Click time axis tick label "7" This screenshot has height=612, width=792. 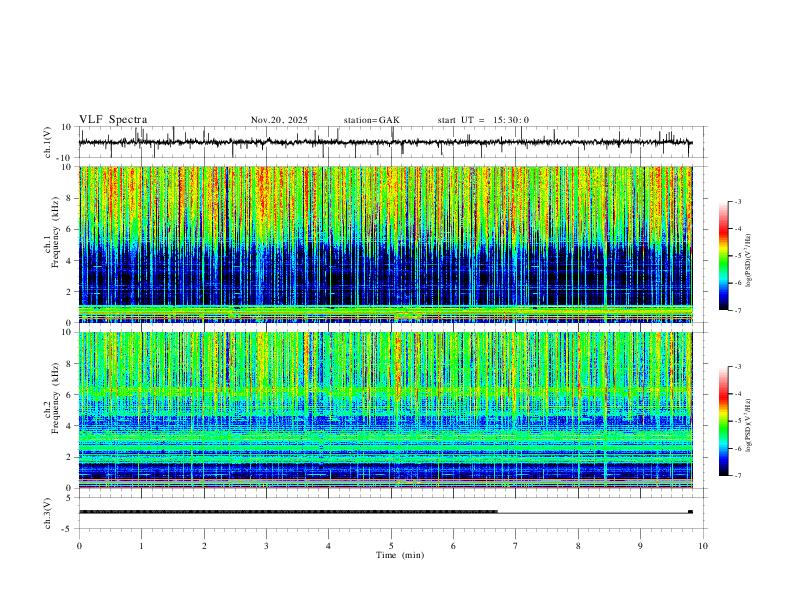pos(516,546)
